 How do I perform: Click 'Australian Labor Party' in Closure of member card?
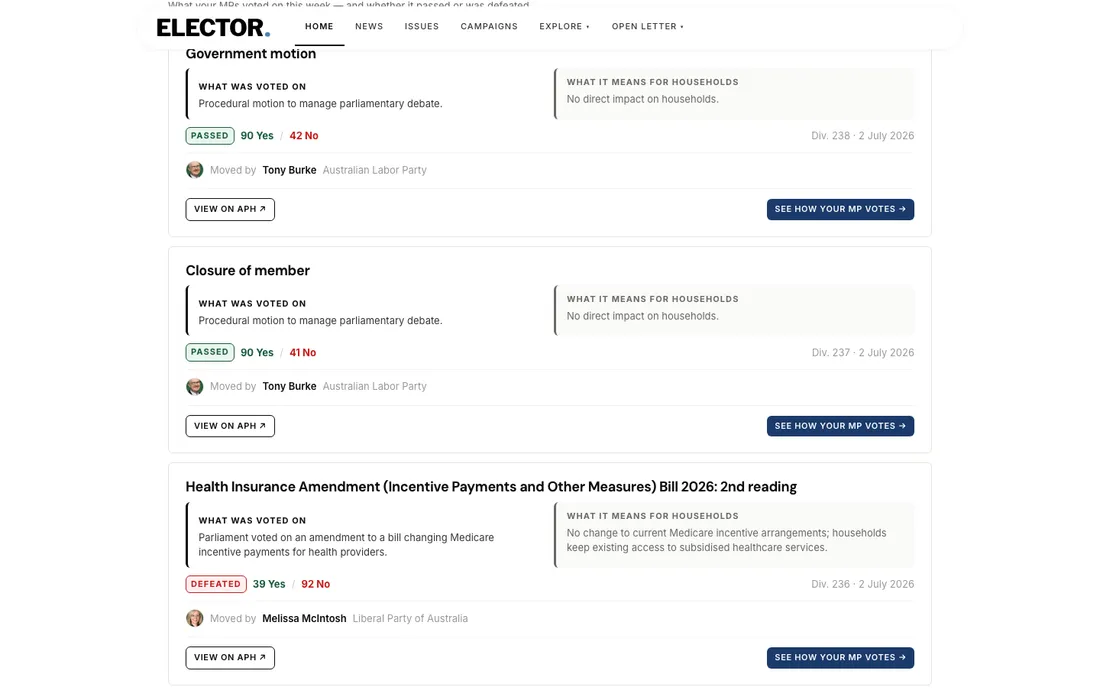[375, 386]
